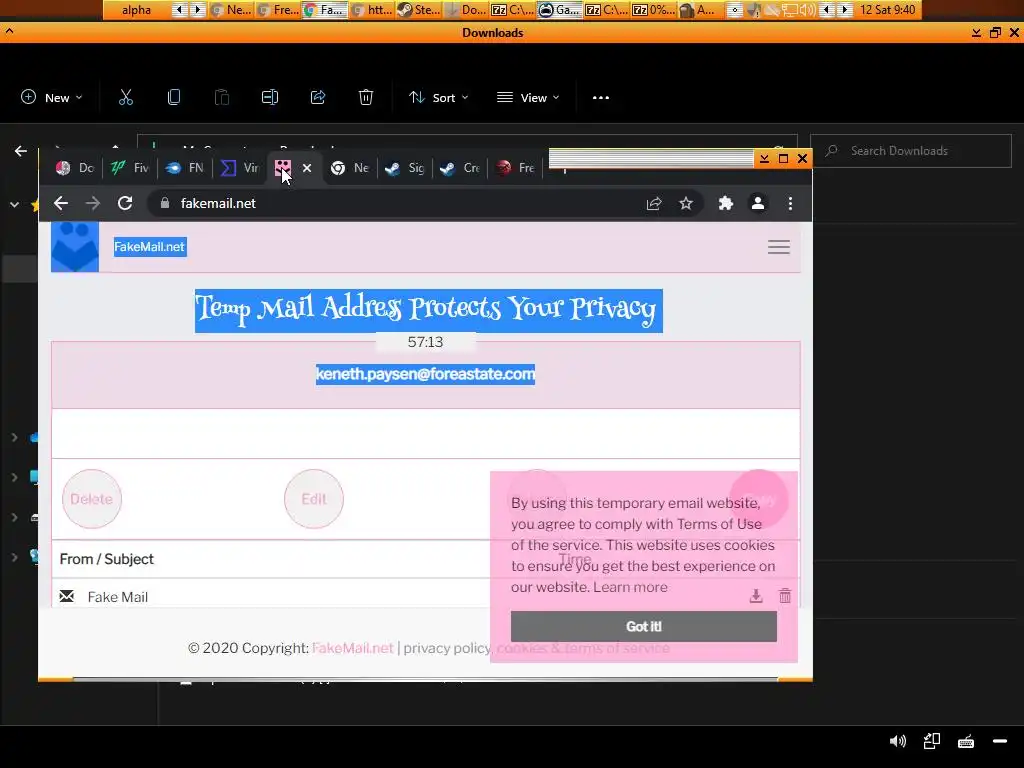
Task: Close the active FakeMail browser tab
Action: (307, 168)
